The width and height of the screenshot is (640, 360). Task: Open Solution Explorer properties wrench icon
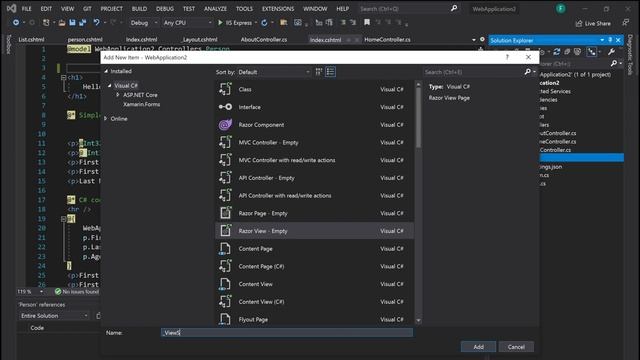coord(611,52)
